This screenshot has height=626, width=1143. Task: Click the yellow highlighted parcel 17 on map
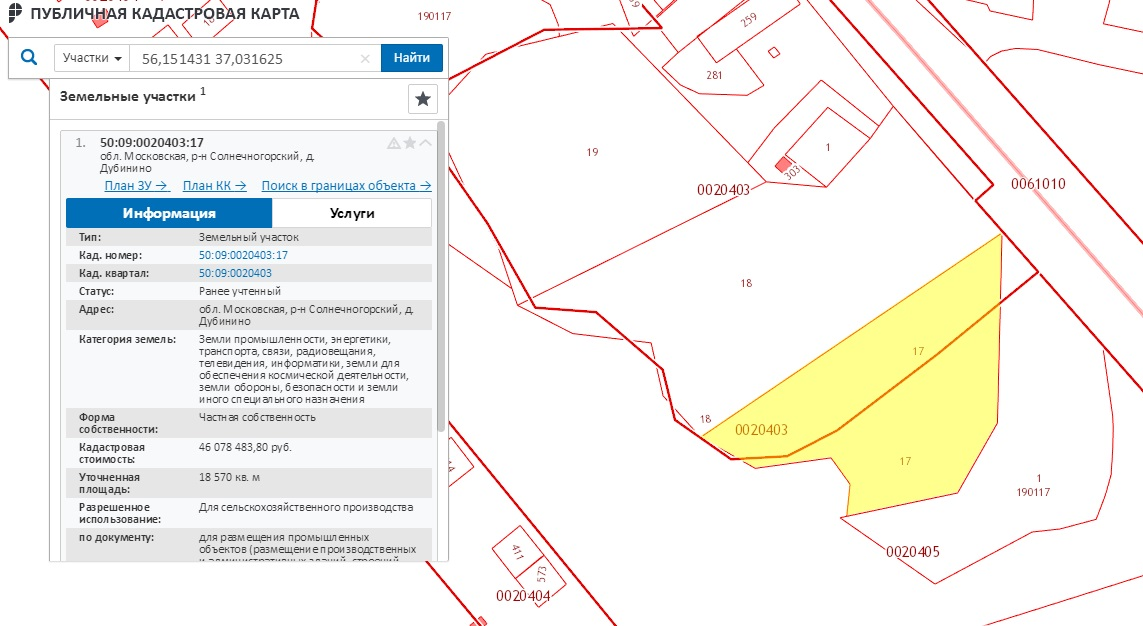click(900, 400)
